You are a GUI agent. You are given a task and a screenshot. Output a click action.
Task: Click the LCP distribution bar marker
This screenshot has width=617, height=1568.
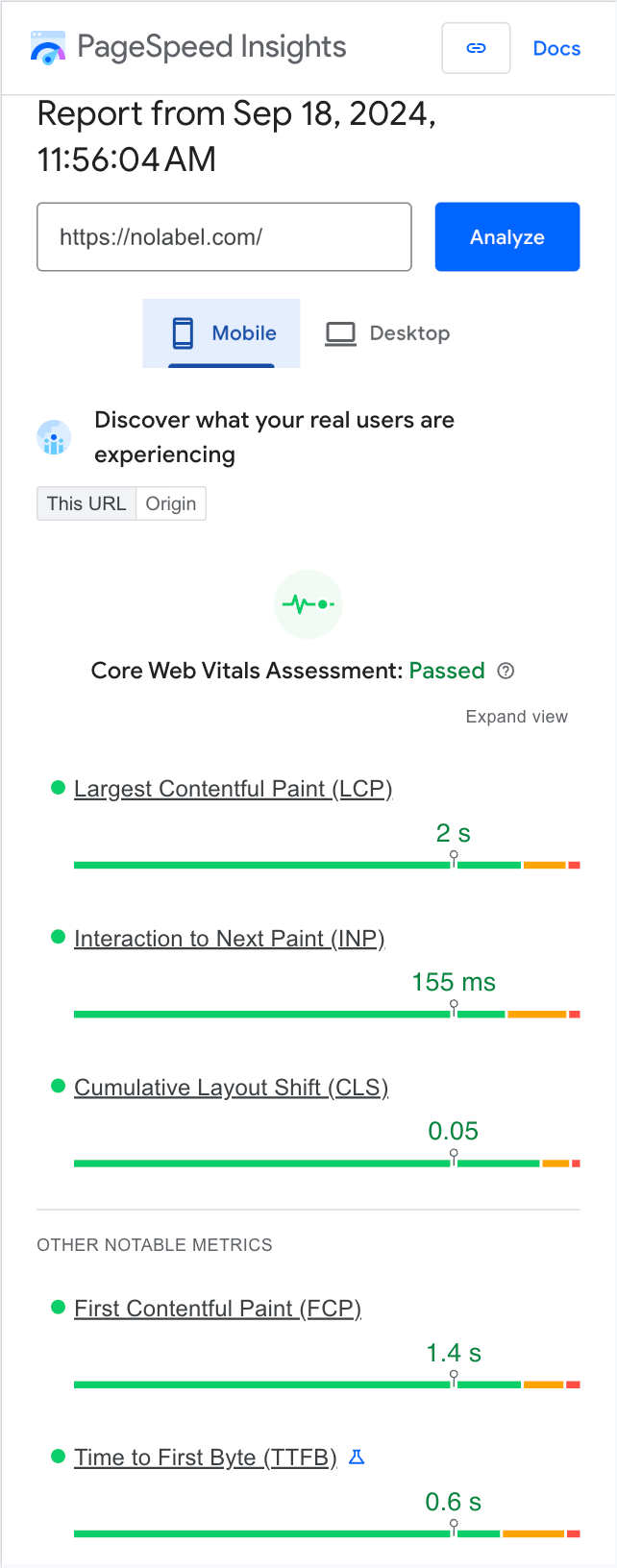pos(454,857)
